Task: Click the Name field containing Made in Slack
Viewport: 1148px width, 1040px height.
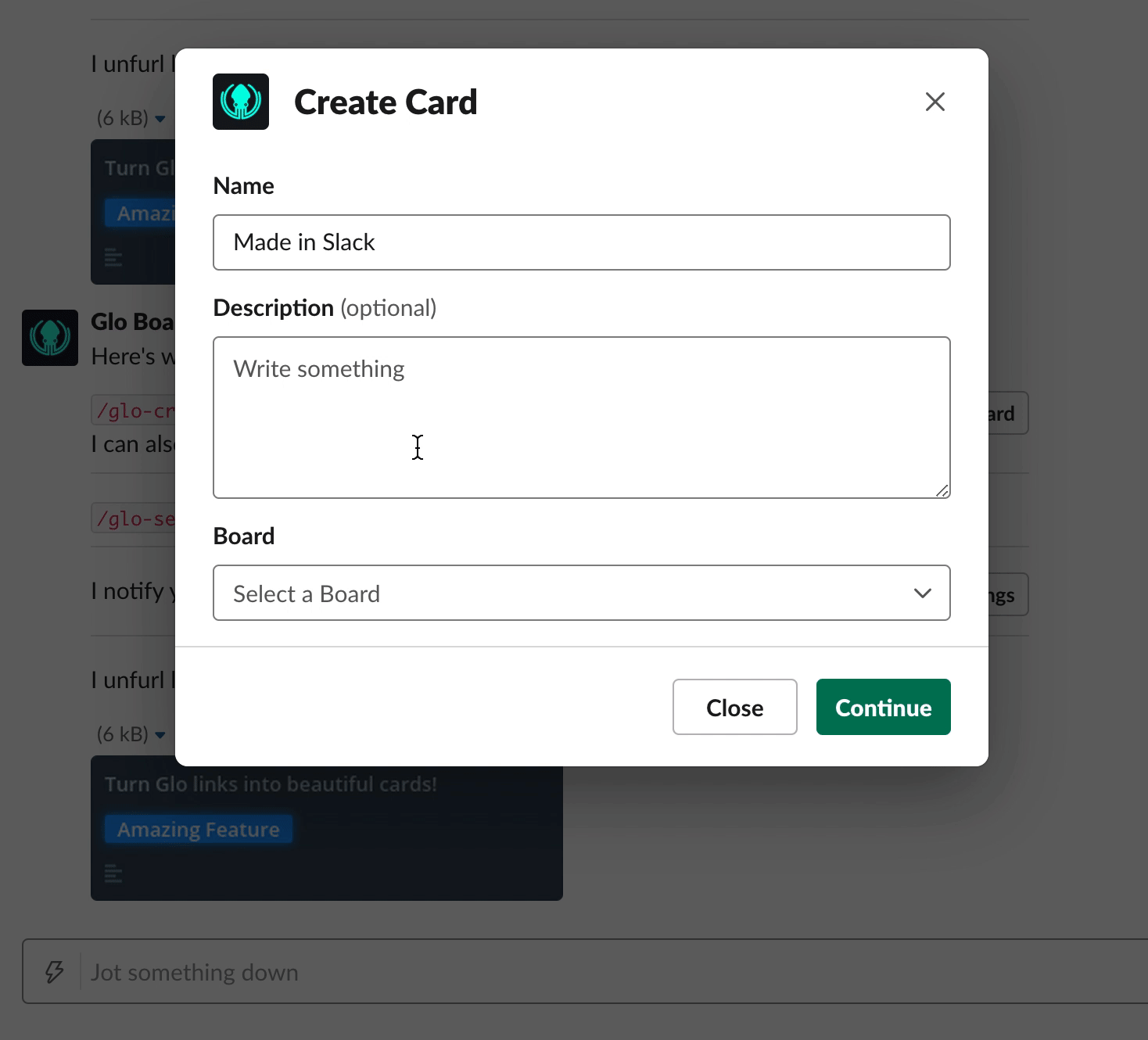Action: pyautogui.click(x=582, y=242)
